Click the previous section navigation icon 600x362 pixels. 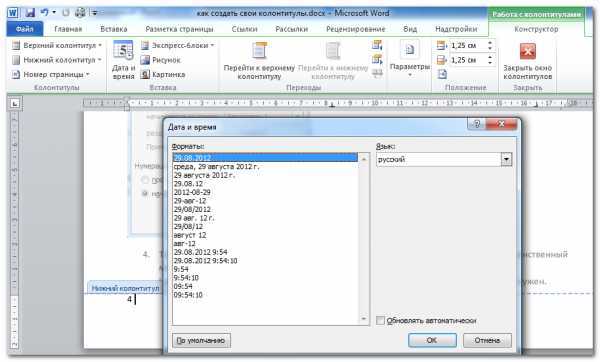pyautogui.click(x=377, y=45)
